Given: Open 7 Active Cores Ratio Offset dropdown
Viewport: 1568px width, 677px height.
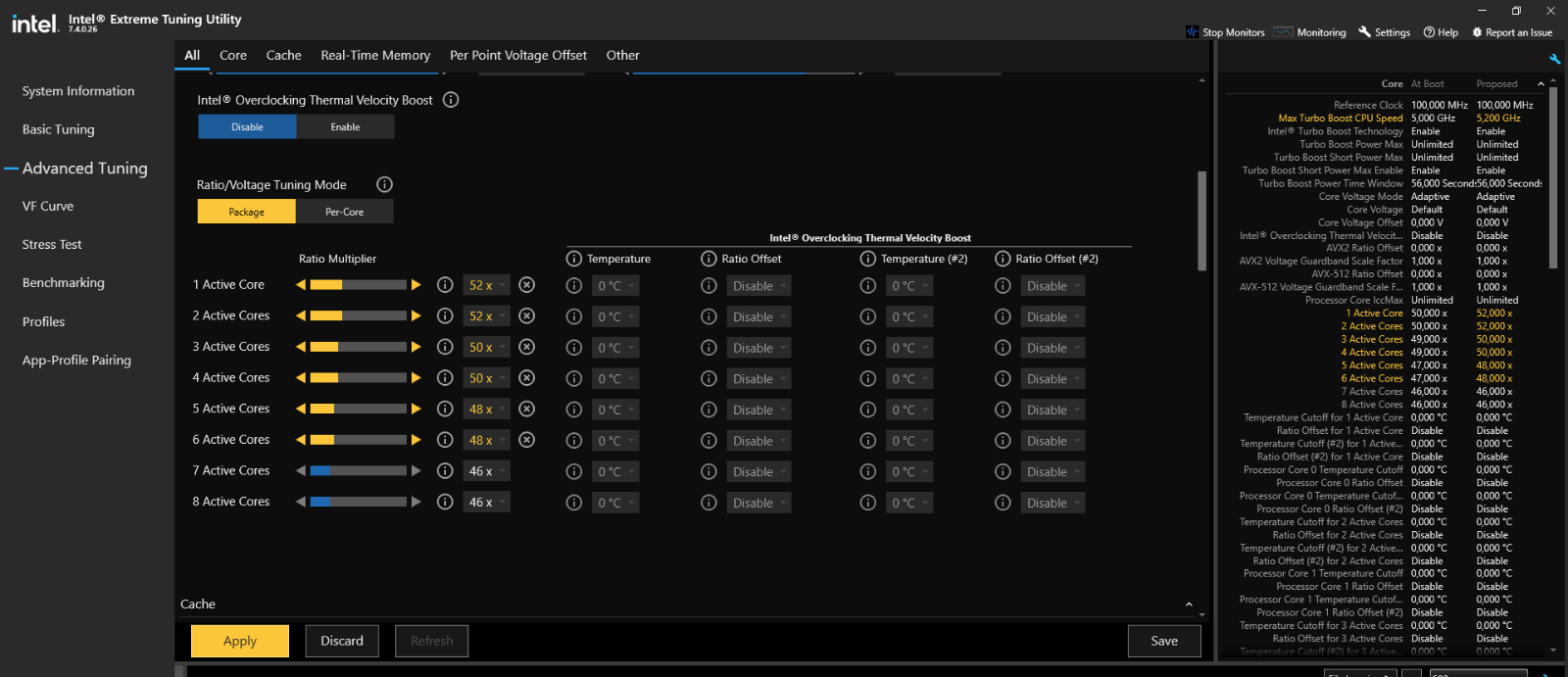Looking at the screenshot, I should point(759,472).
